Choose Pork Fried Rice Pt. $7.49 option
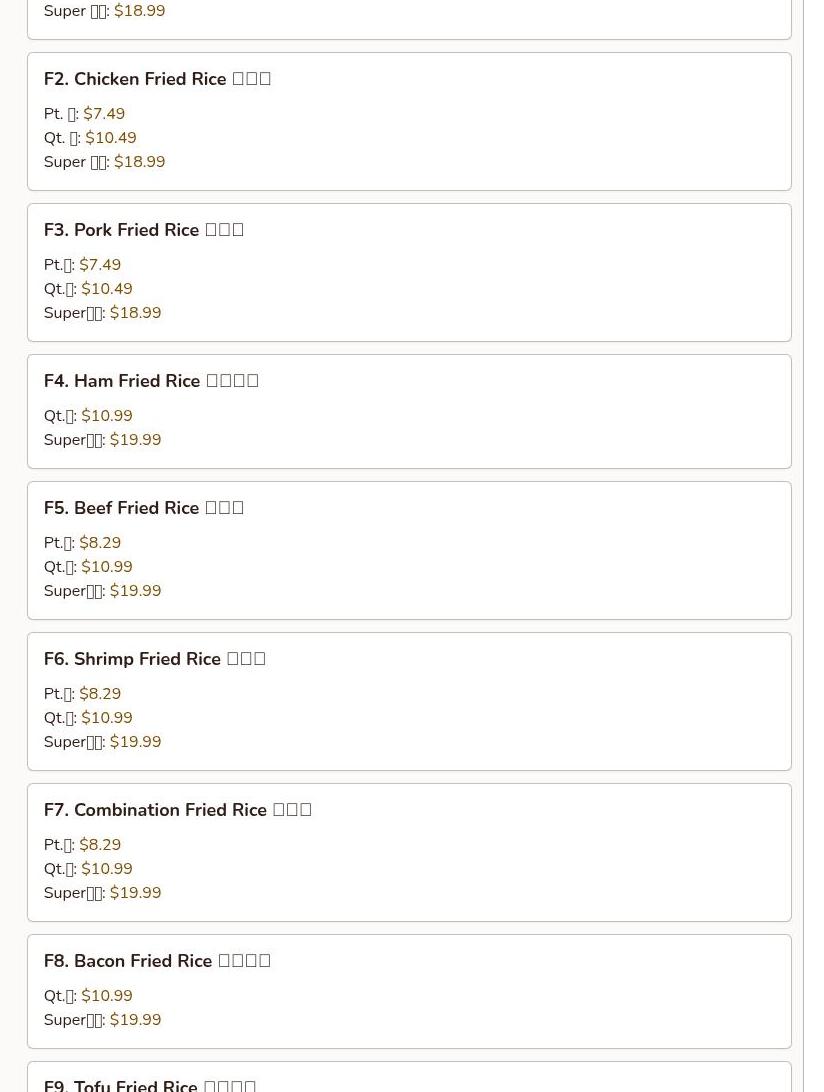Screen dimensions: 824x1092 click(x=82, y=265)
